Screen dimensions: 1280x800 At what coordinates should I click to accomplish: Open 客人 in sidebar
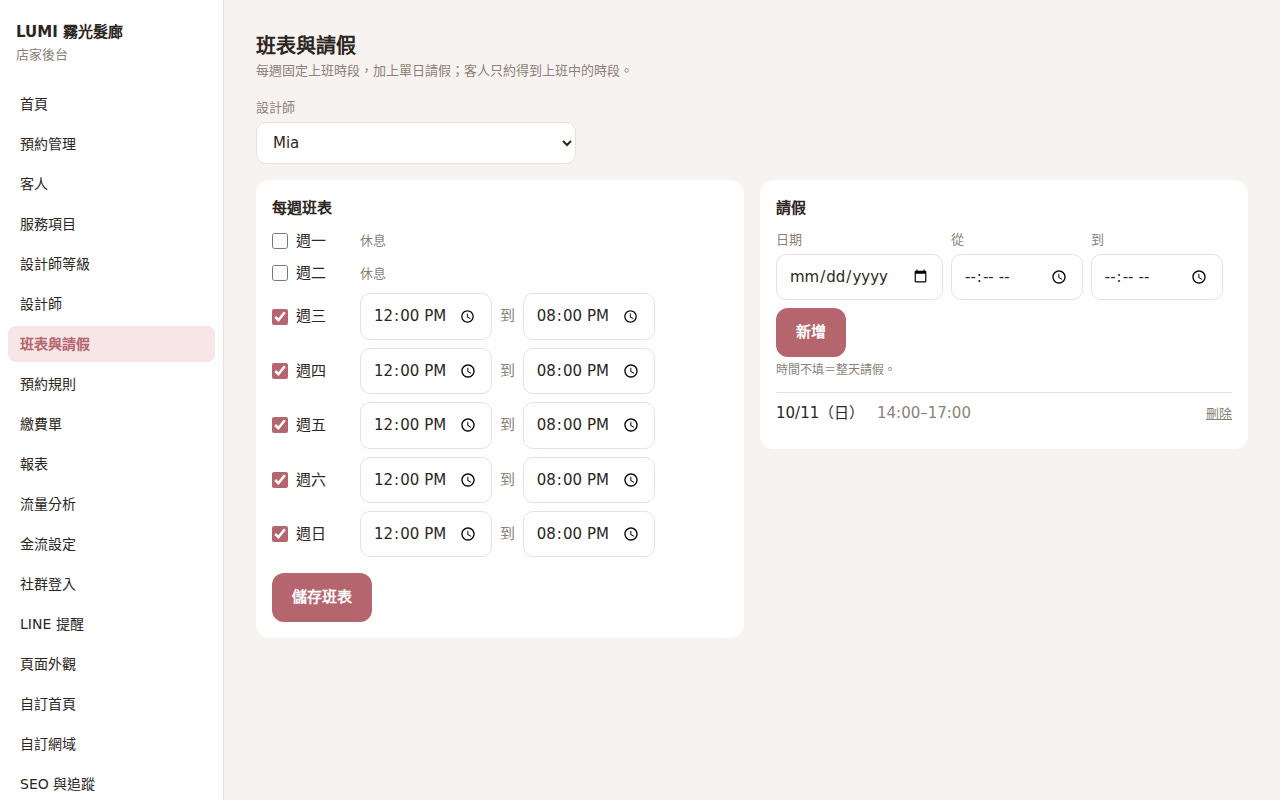click(111, 184)
